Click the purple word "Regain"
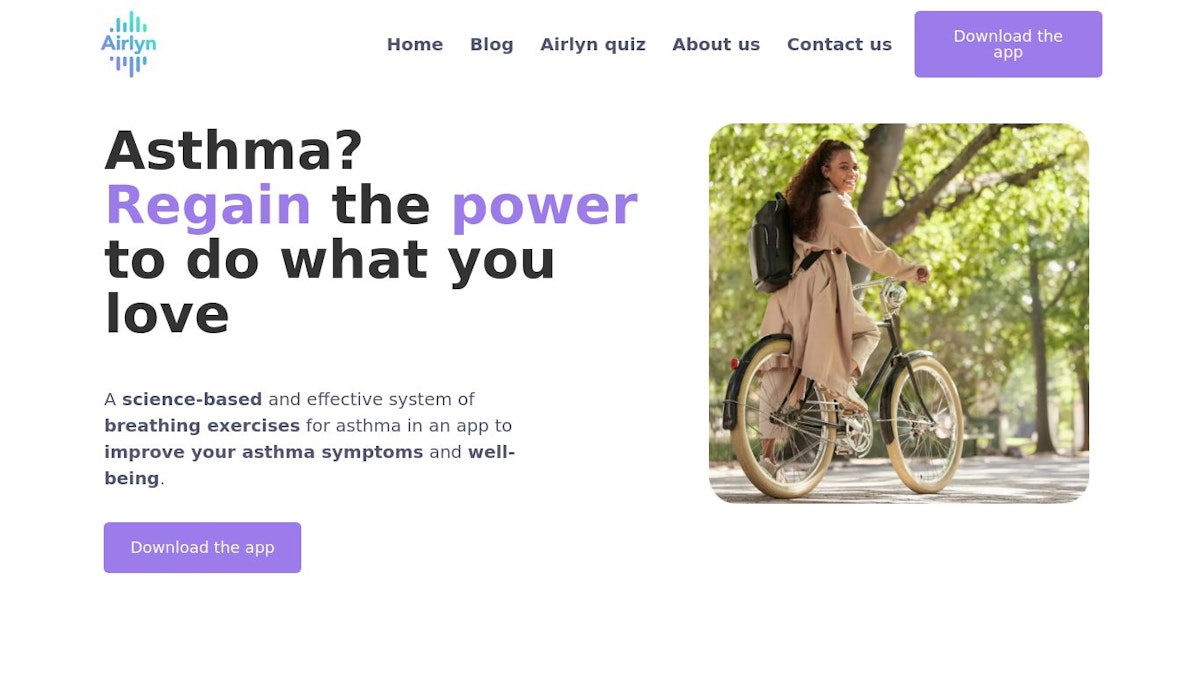Image resolution: width=1200 pixels, height=675 pixels. (208, 205)
